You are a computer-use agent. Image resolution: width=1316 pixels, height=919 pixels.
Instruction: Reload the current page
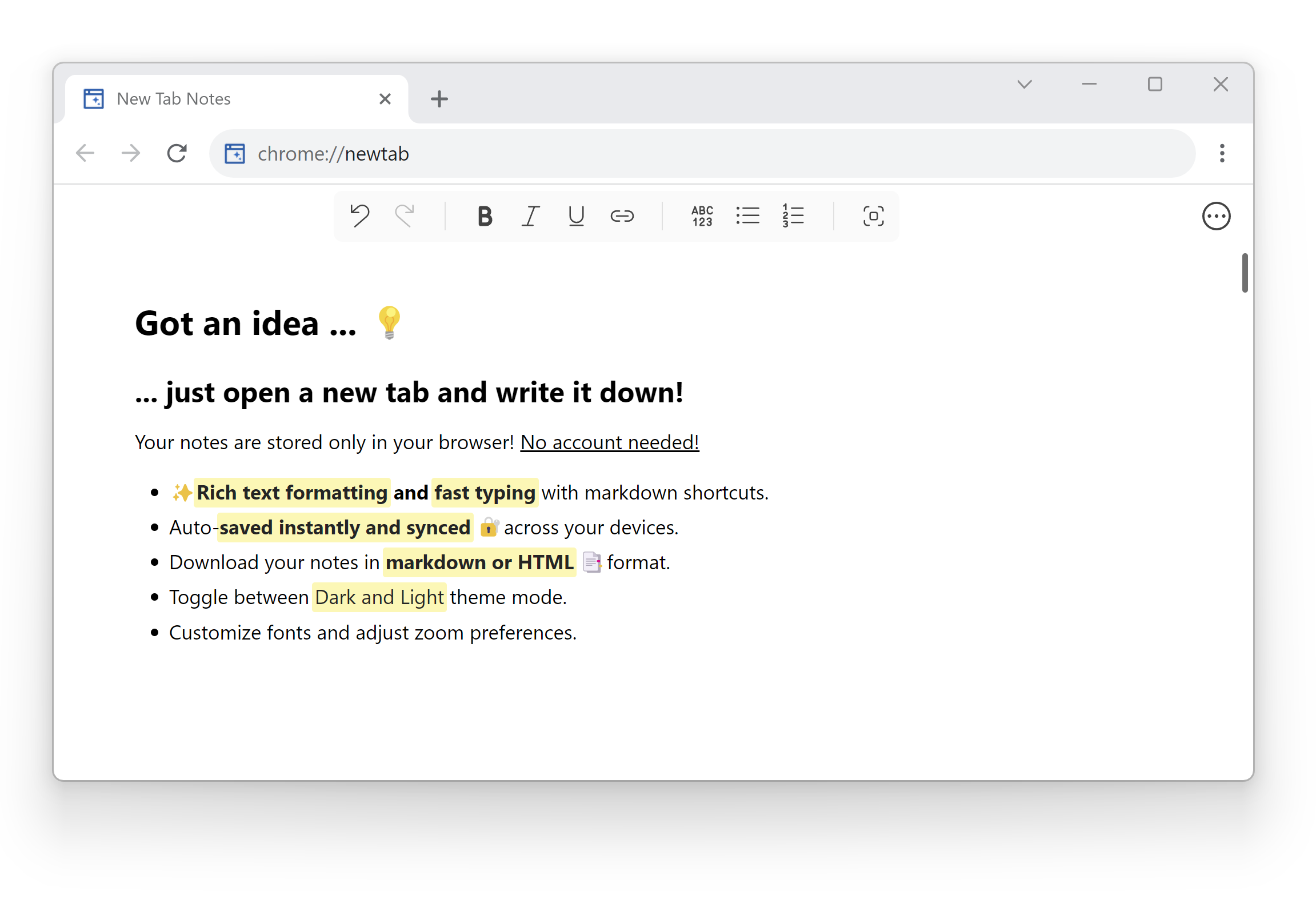[x=177, y=153]
